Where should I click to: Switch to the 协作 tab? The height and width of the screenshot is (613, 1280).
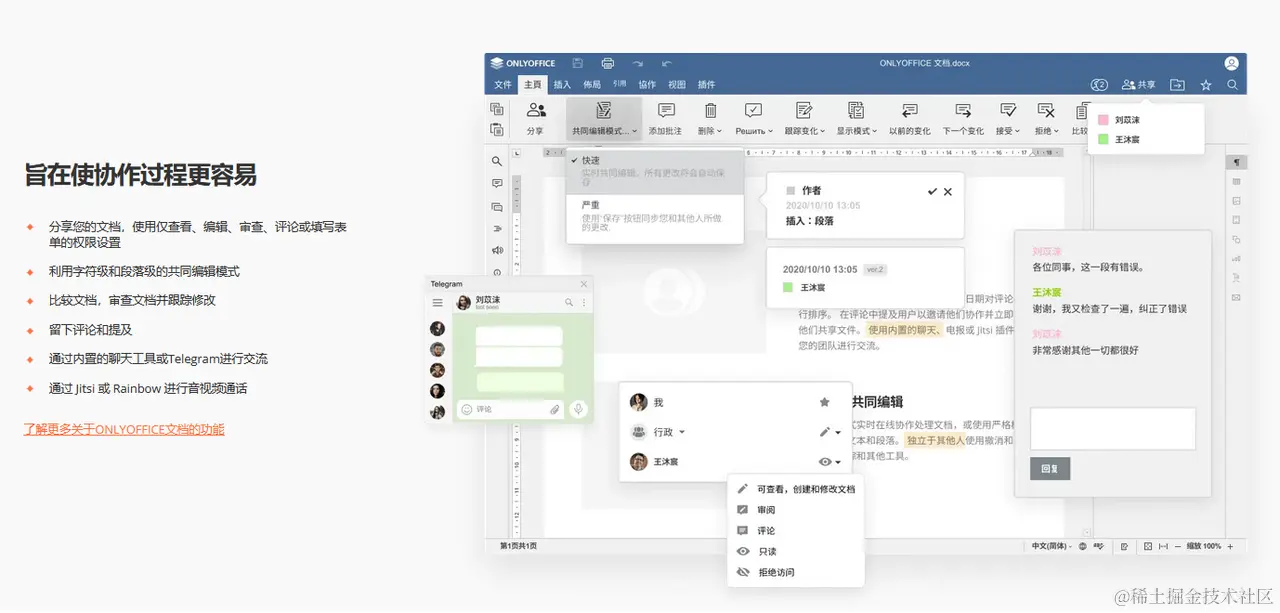click(648, 85)
